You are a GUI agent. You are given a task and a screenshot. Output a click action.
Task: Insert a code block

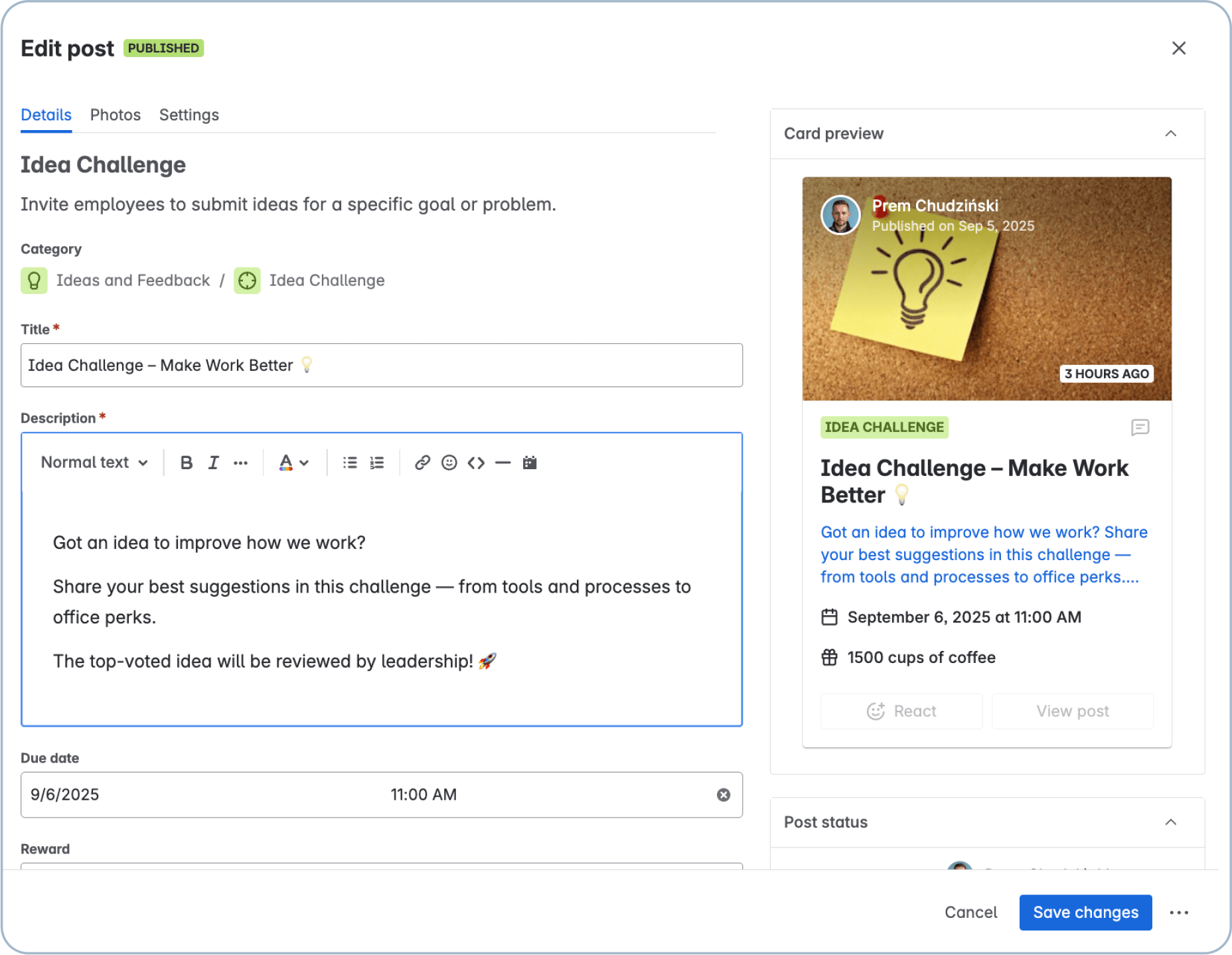pyautogui.click(x=477, y=462)
